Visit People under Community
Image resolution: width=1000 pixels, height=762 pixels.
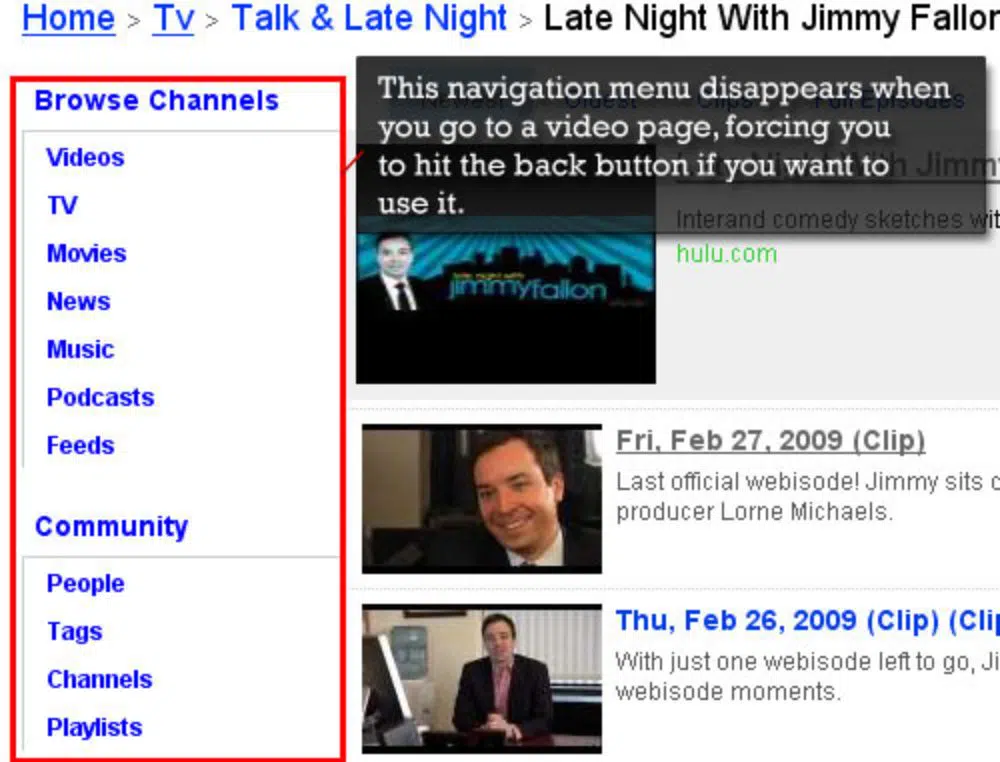click(85, 583)
